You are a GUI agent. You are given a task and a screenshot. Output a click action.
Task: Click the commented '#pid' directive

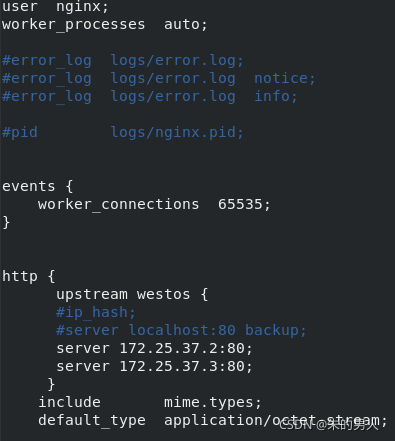20,133
